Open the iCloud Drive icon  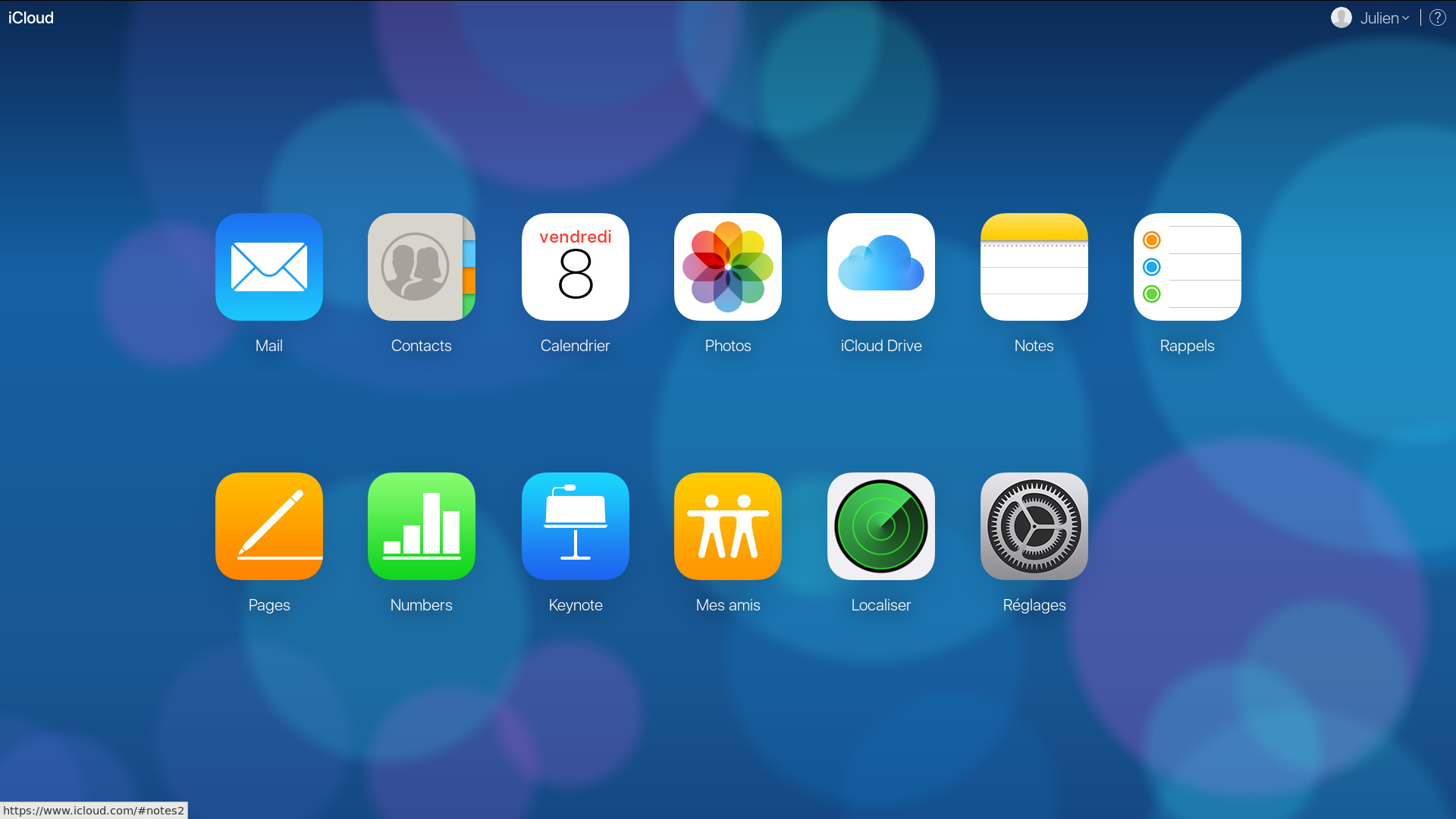[x=881, y=267]
